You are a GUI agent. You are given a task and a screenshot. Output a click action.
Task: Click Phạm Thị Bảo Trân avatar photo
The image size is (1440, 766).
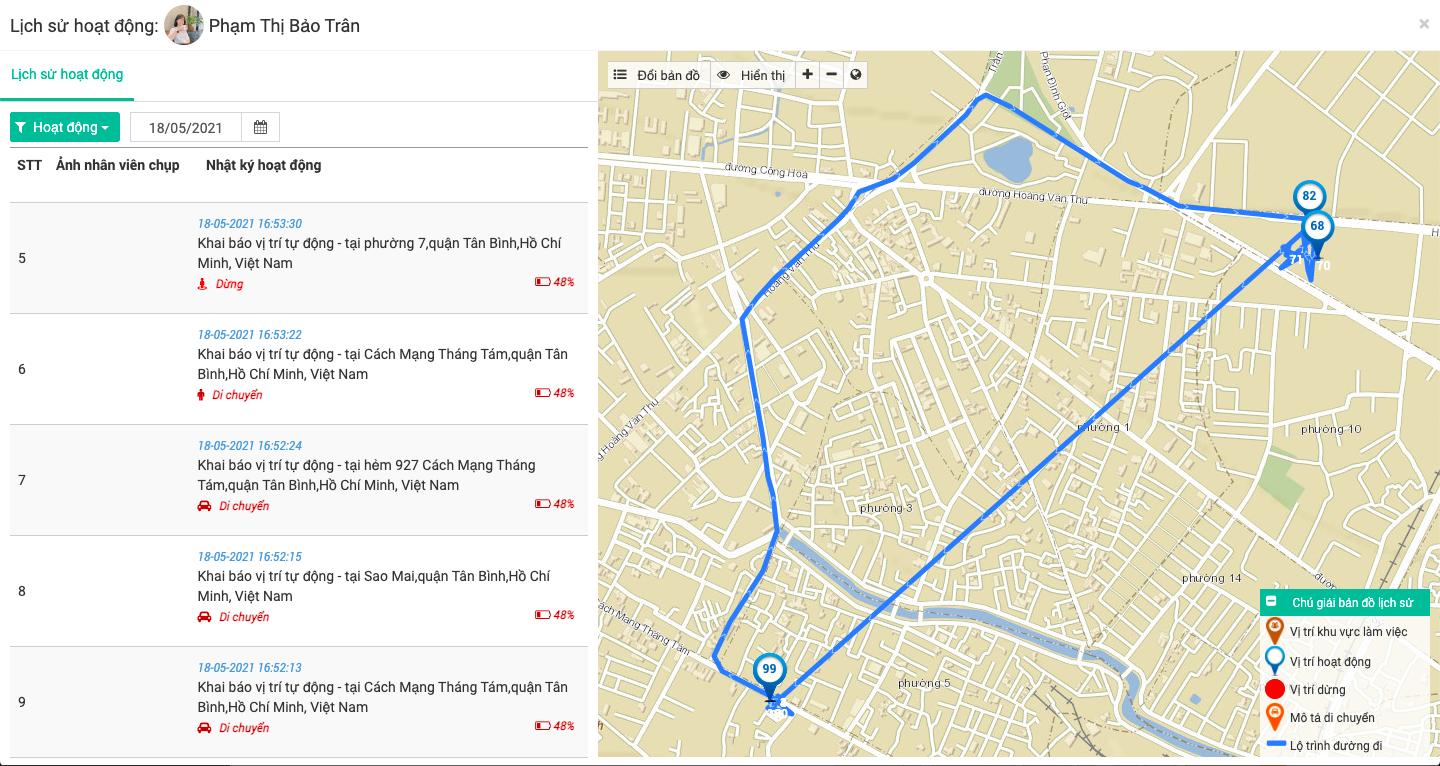184,25
